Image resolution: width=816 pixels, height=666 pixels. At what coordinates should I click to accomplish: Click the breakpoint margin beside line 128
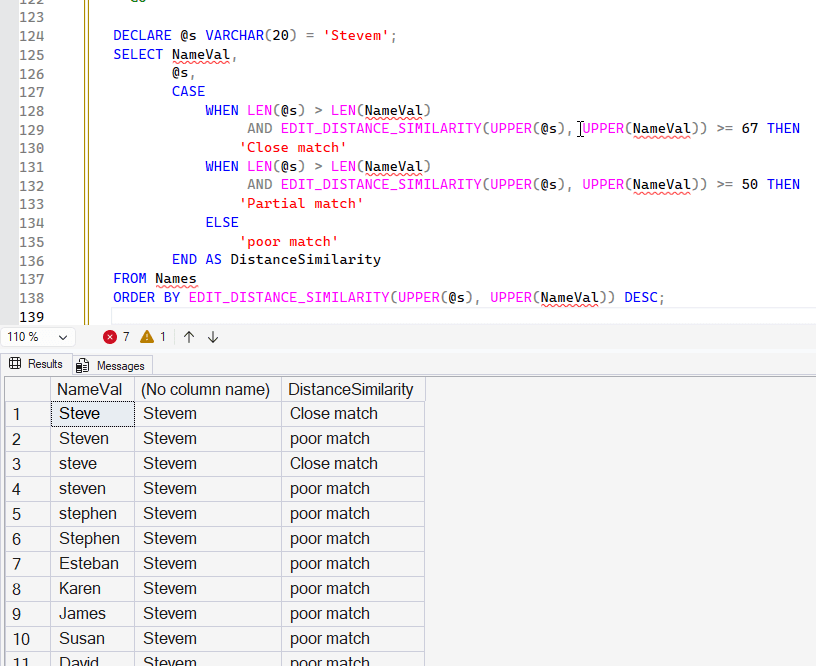pyautogui.click(x=8, y=110)
